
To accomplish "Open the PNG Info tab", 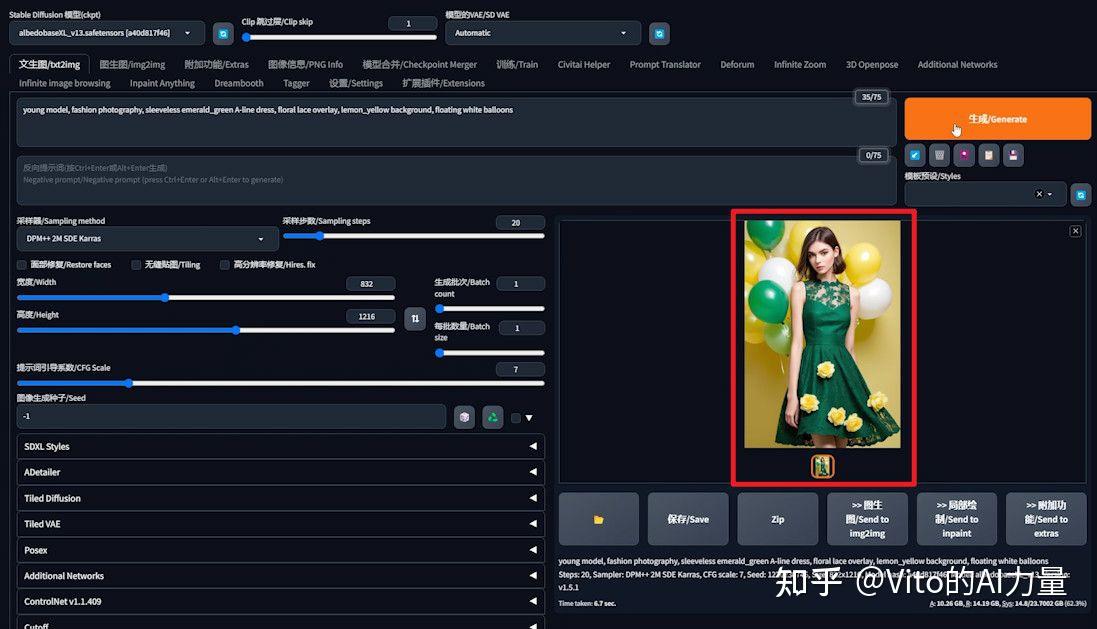I will point(305,64).
